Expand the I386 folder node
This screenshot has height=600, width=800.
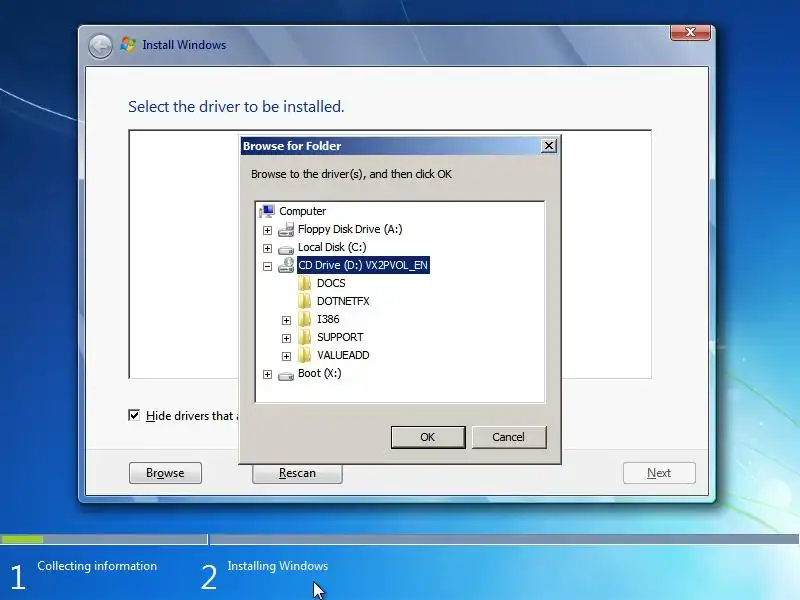tap(286, 320)
